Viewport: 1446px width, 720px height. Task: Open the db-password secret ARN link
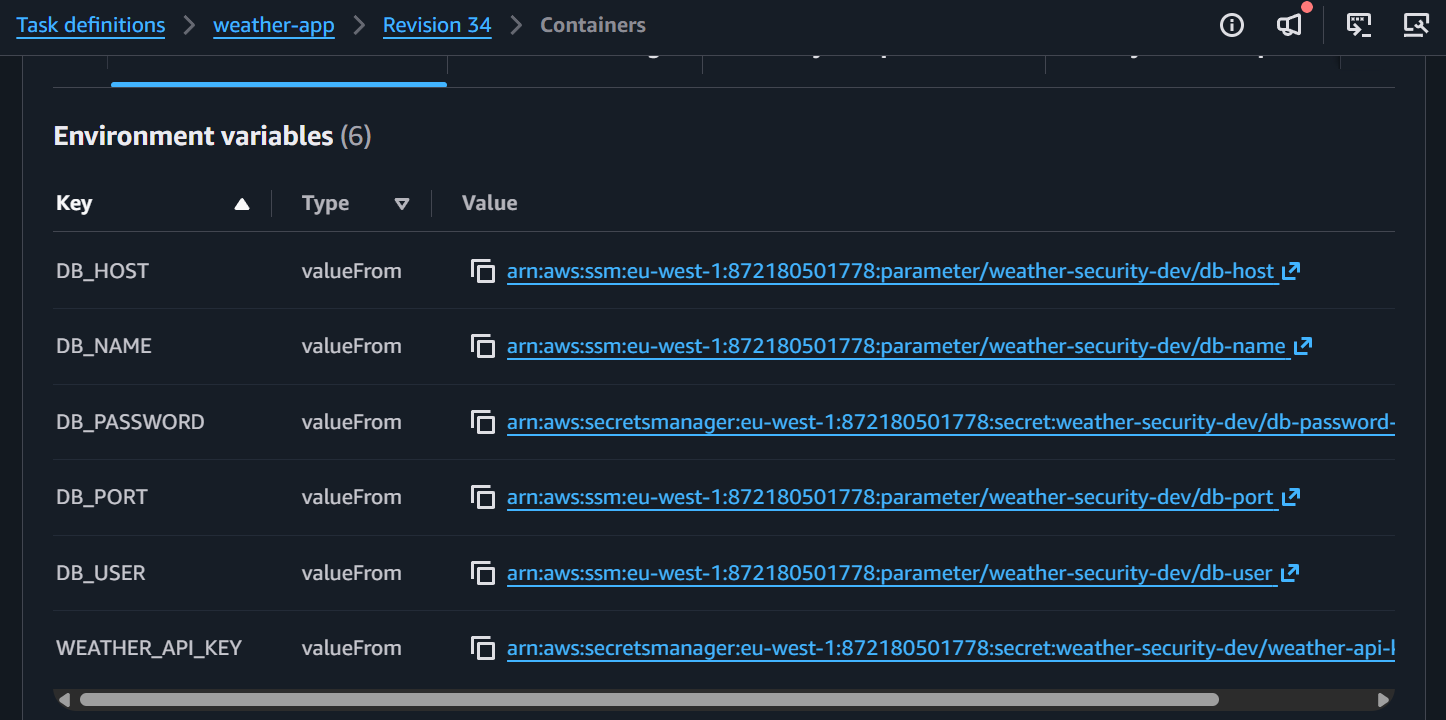[951, 422]
